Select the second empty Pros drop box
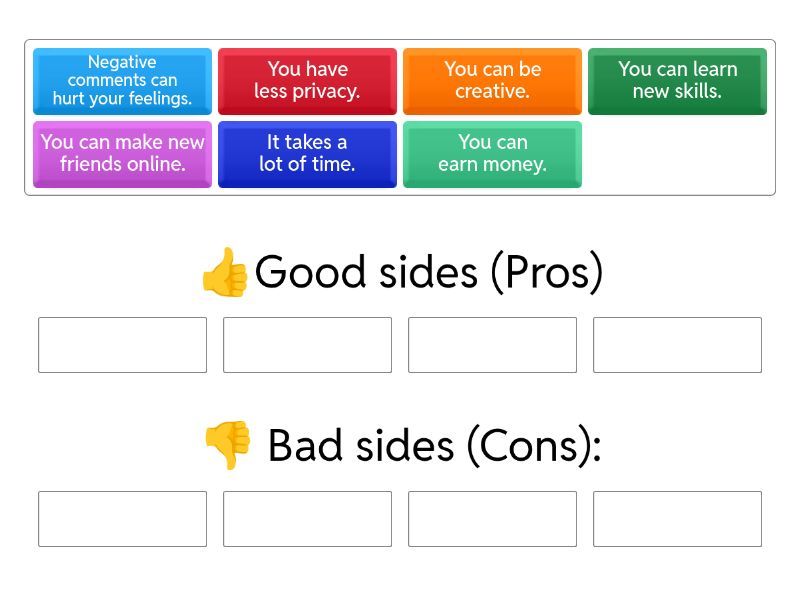This screenshot has height=600, width=800. 307,345
